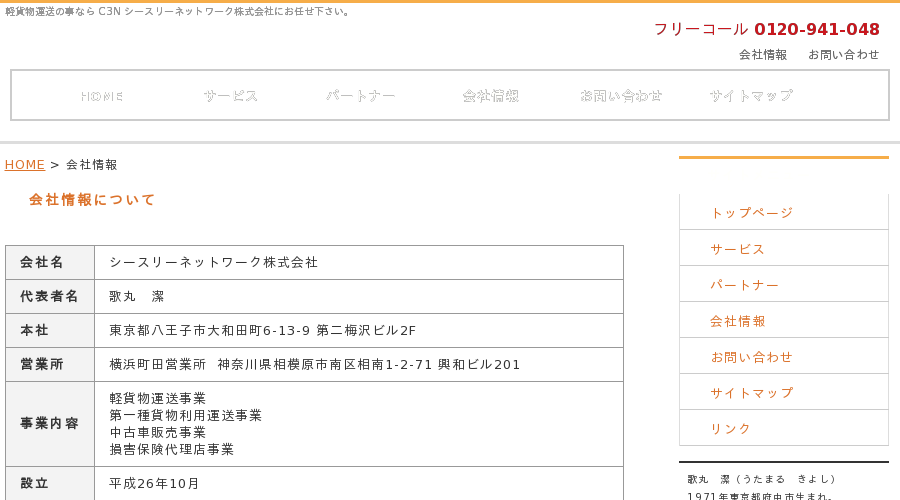900x500 pixels.
Task: Click the HOME breadcrumb link
Action: 25,165
